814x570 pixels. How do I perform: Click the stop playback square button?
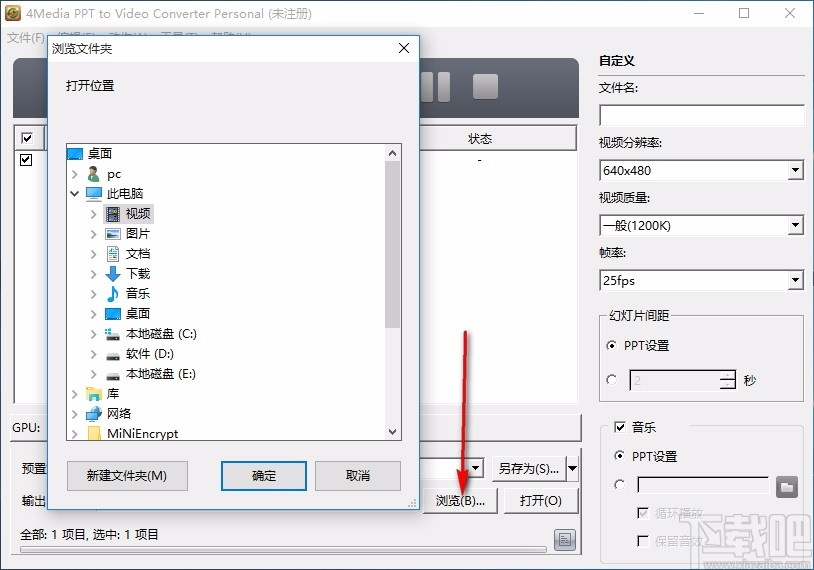[x=485, y=86]
